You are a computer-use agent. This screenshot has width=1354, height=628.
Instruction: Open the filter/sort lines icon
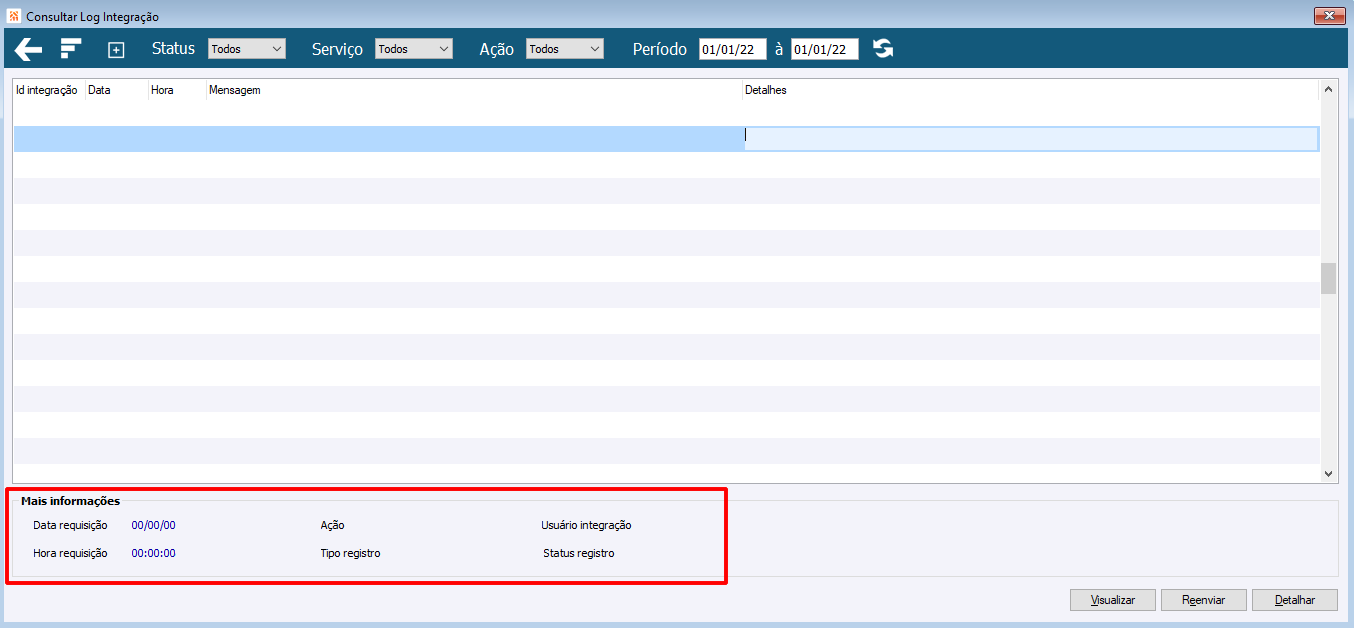70,49
